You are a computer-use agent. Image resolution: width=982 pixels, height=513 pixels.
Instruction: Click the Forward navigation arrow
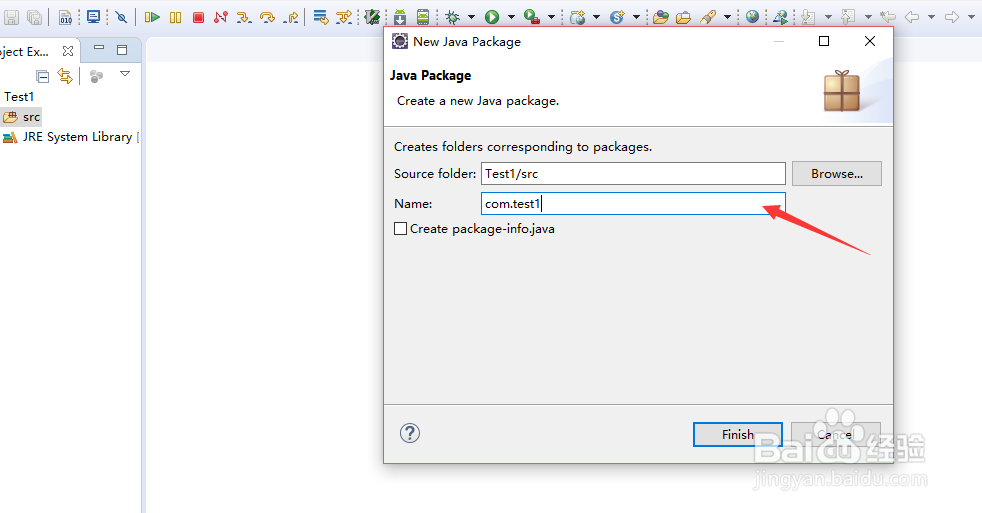[952, 17]
